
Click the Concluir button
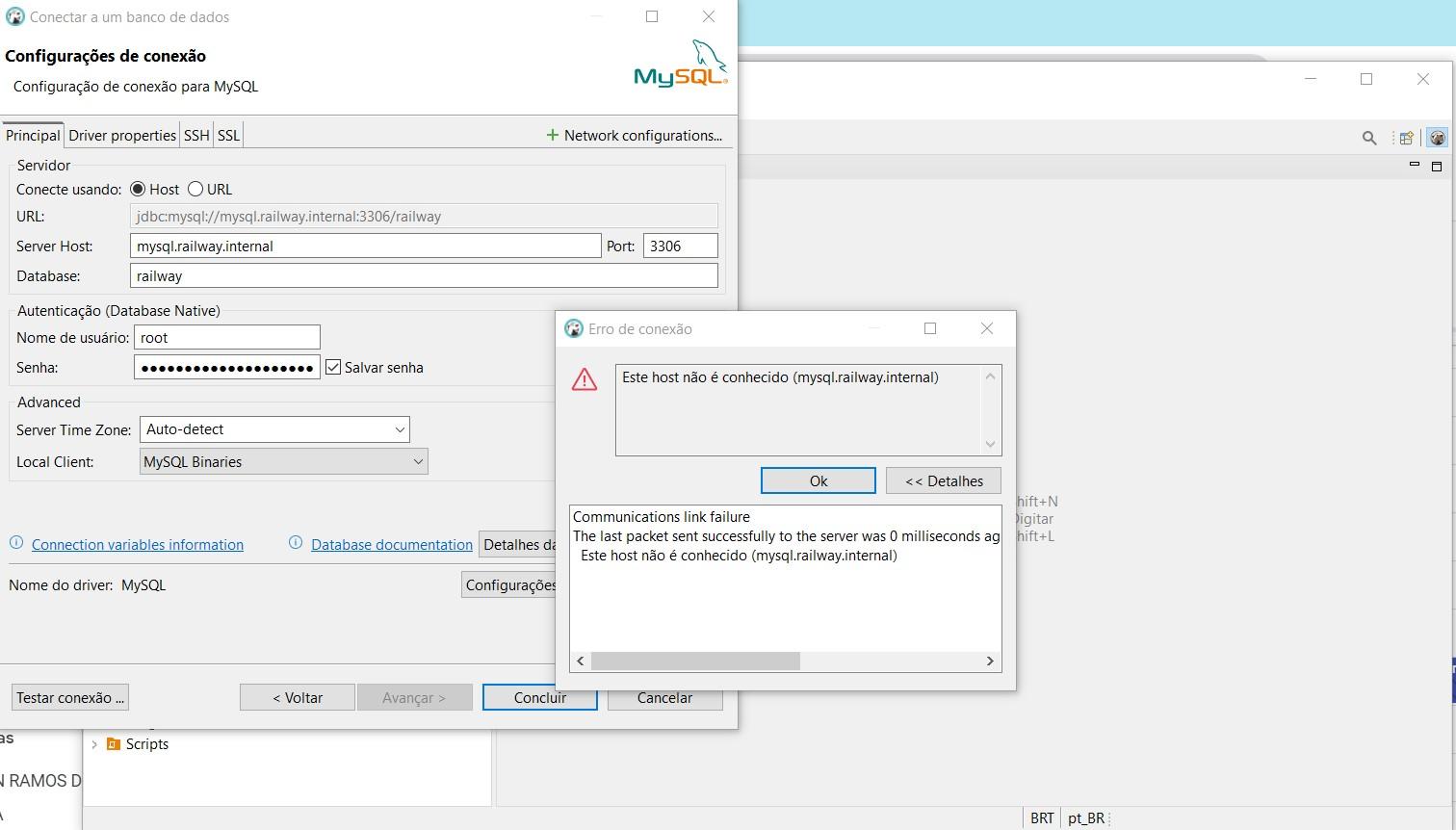click(540, 697)
